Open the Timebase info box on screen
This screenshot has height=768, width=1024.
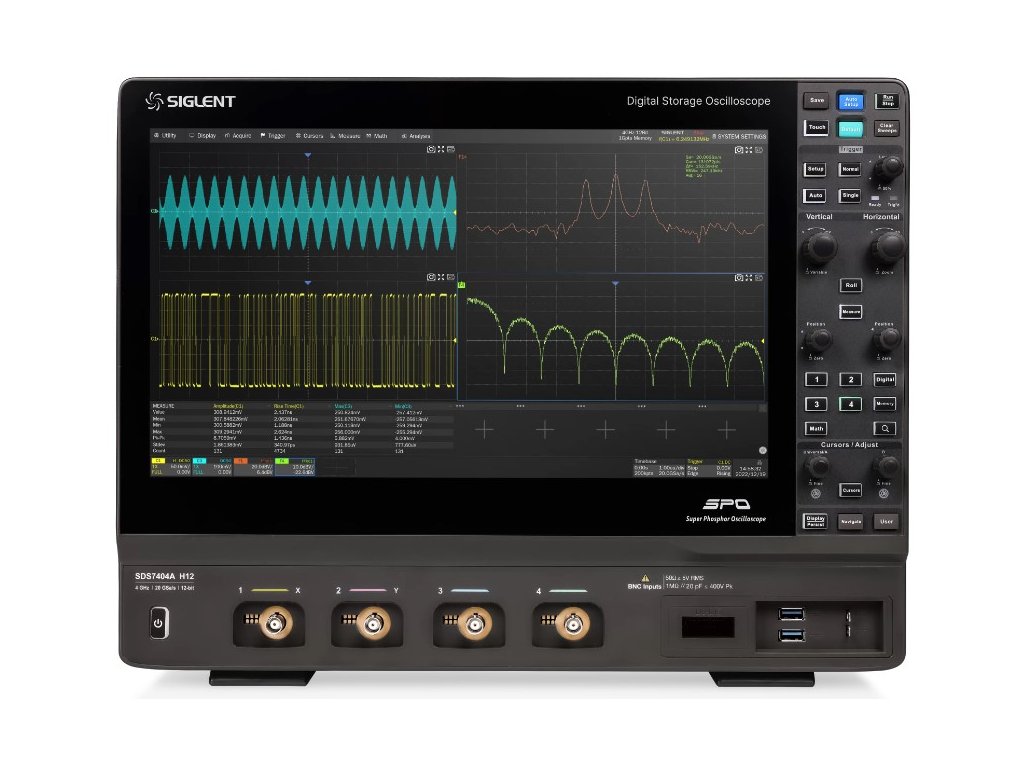[x=659, y=468]
